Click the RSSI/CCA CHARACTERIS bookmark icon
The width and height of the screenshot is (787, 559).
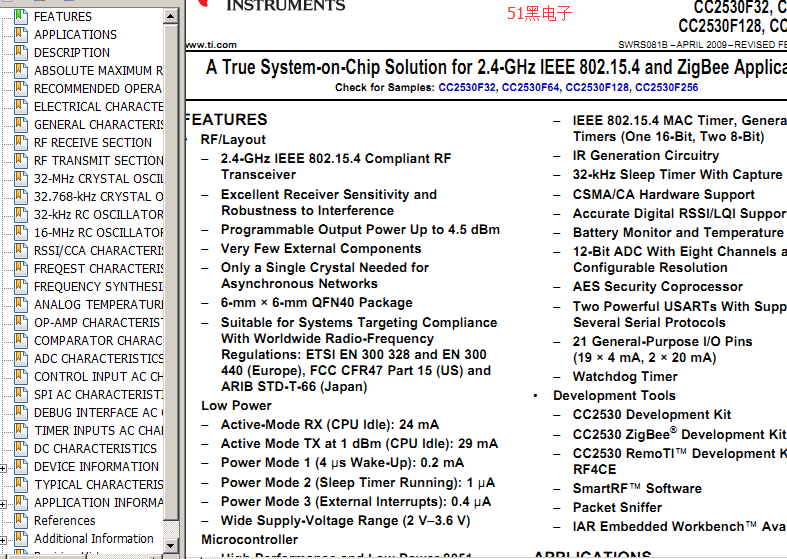pyautogui.click(x=21, y=251)
